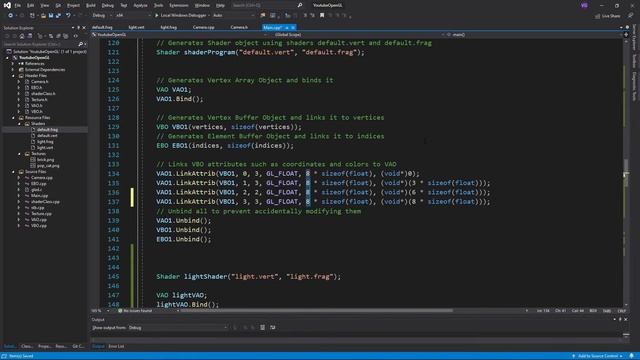The height and width of the screenshot is (360, 640).
Task: Click the Live Share button
Action: (x=607, y=16)
